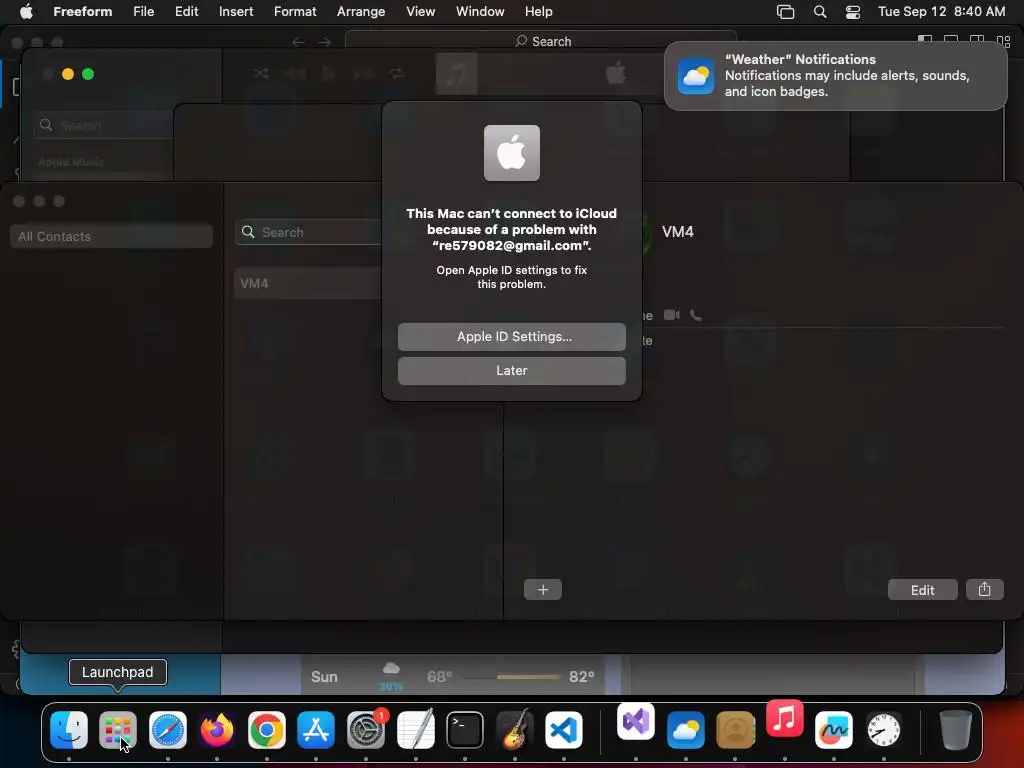
Task: Open the Help menu
Action: pyautogui.click(x=539, y=12)
